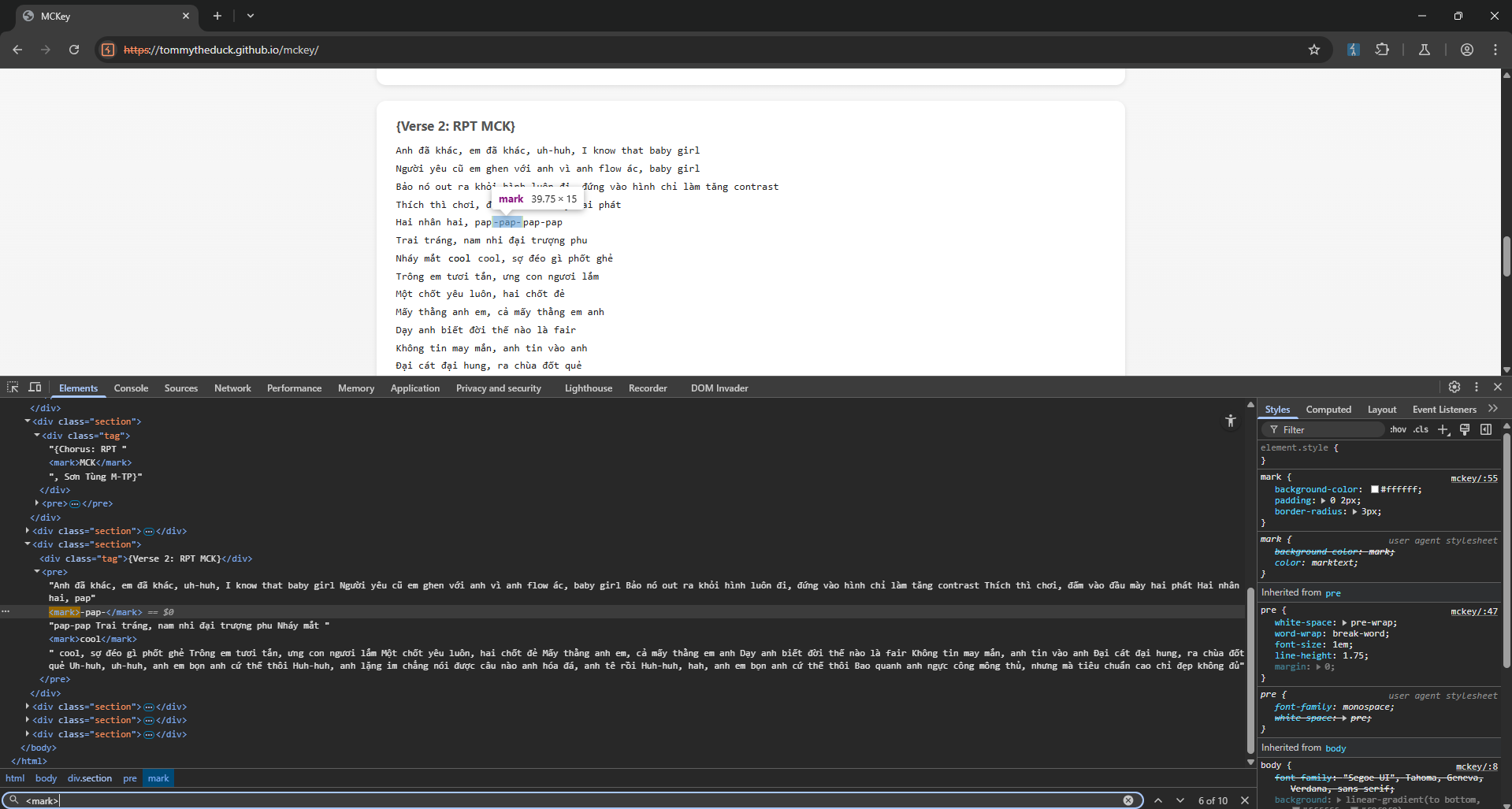Toggle the .cls class editor

click(x=1421, y=429)
